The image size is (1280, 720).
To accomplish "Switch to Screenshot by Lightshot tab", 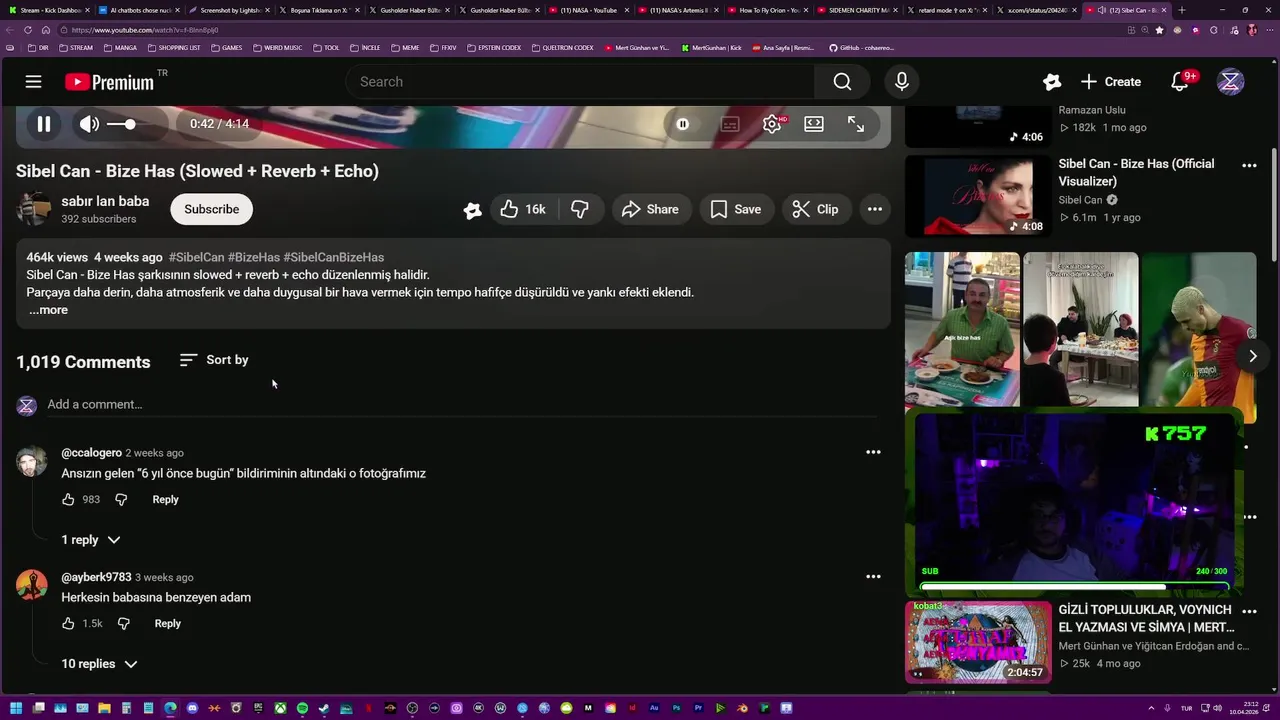I will [228, 10].
